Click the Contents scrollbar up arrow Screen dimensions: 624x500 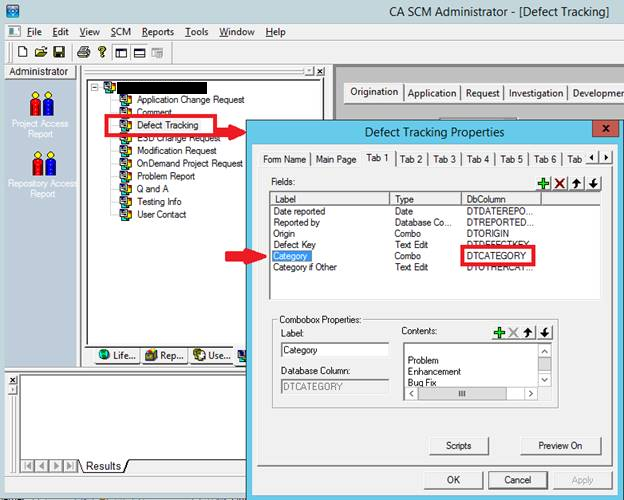(544, 351)
